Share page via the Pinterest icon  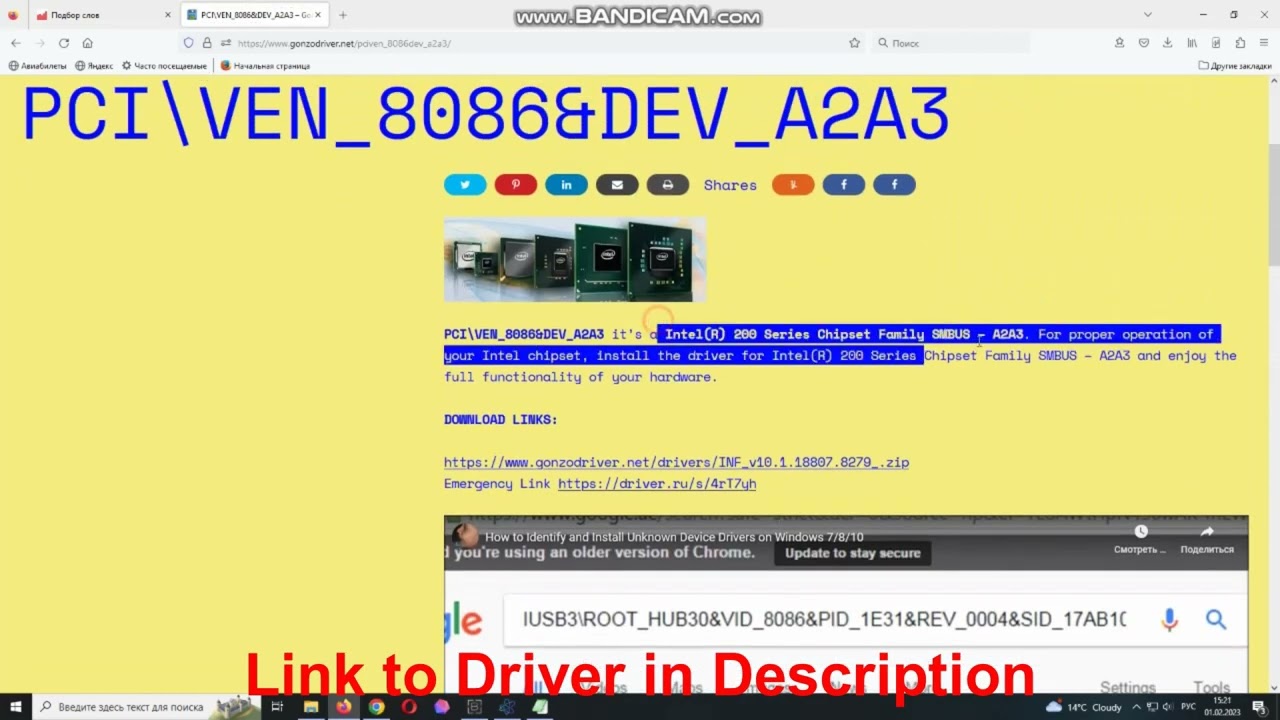pos(516,185)
